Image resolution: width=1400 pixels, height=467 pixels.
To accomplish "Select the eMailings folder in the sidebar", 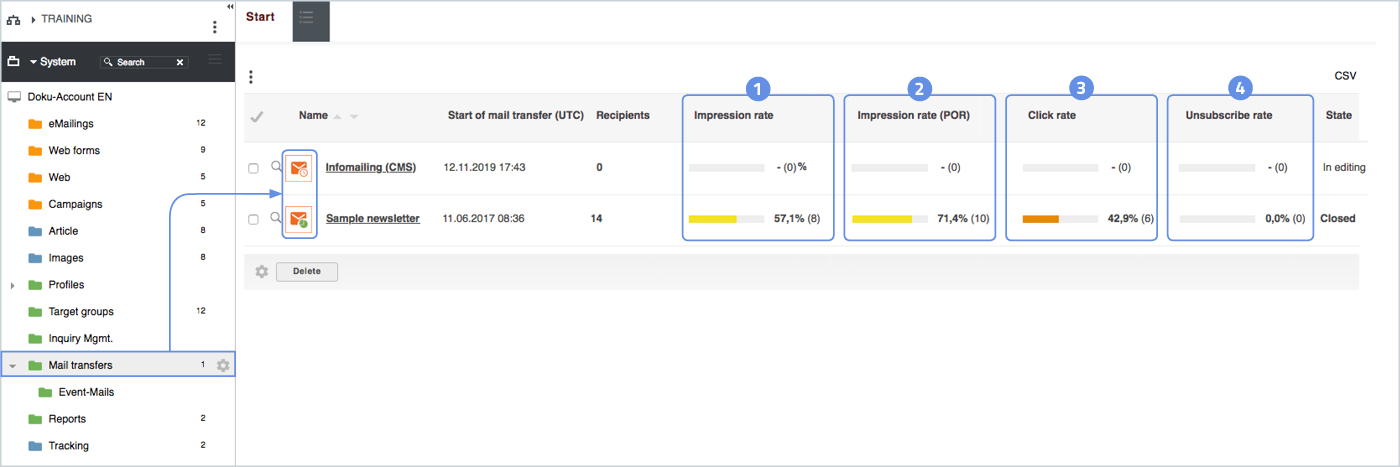I will click(x=70, y=123).
